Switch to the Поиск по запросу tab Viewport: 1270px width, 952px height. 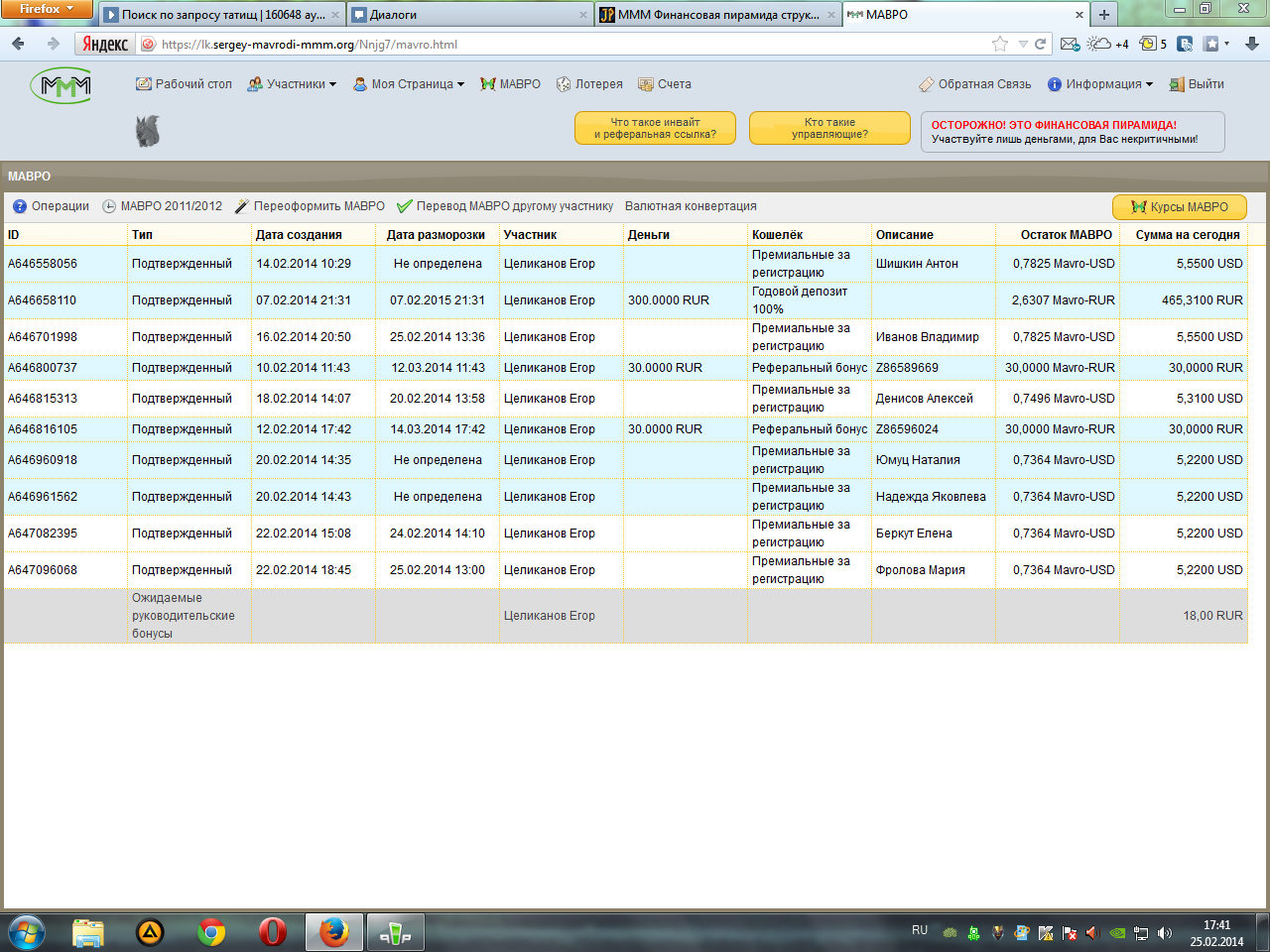222,15
